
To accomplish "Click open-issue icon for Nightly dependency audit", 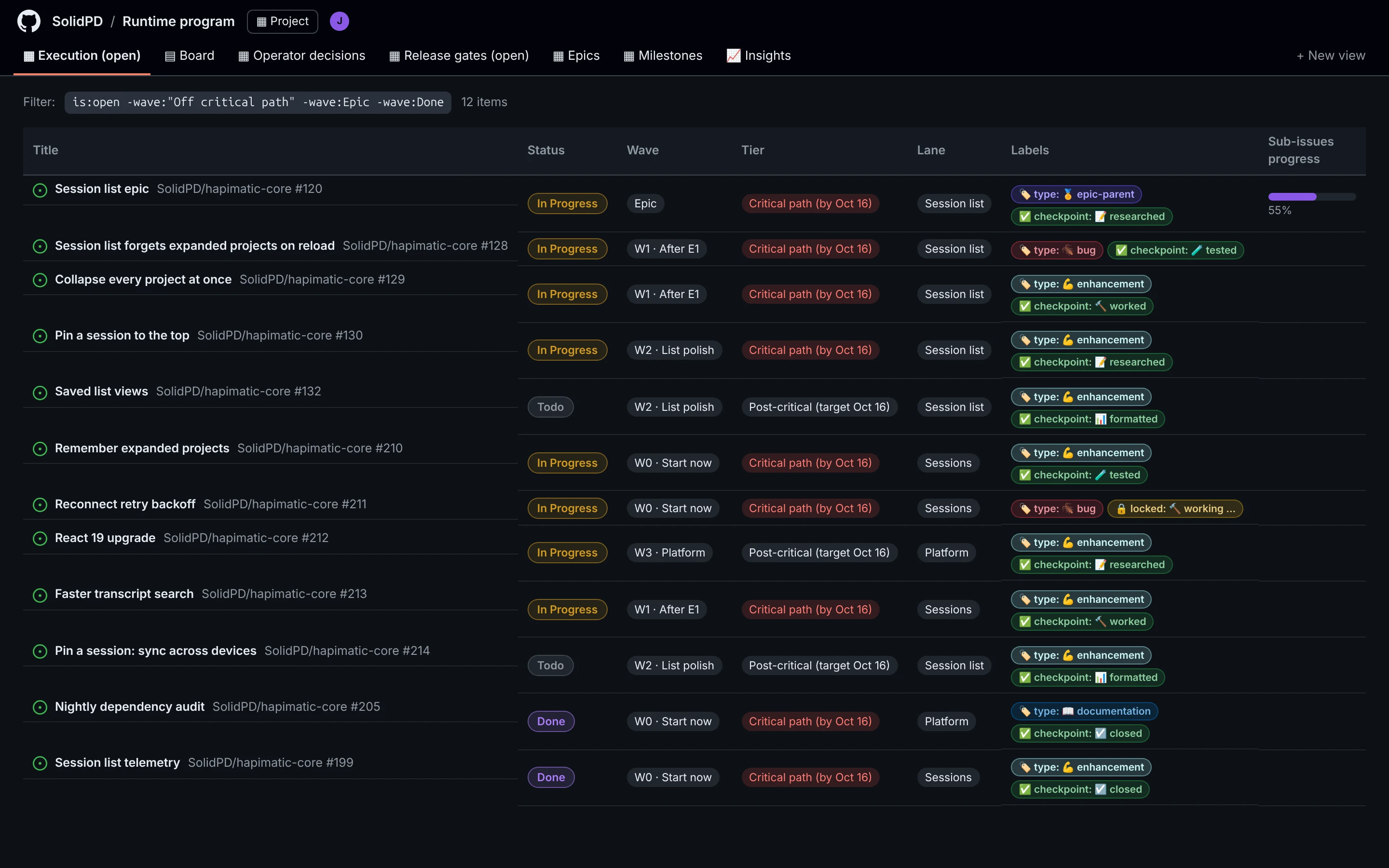I will (40, 707).
